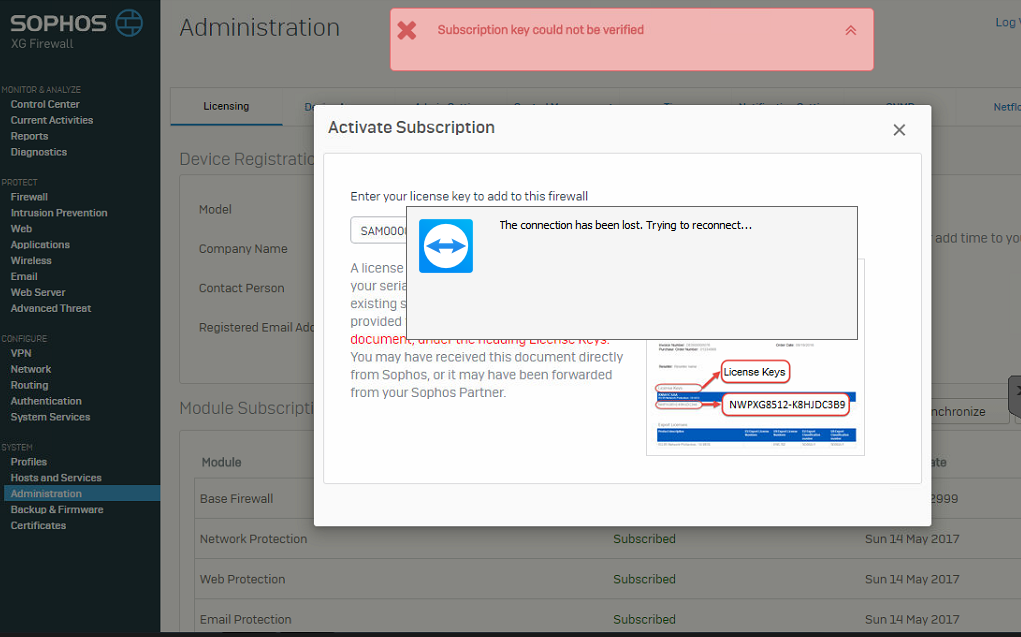Click the license key sample document thumbnail
Image resolution: width=1021 pixels, height=637 pixels.
click(x=755, y=397)
